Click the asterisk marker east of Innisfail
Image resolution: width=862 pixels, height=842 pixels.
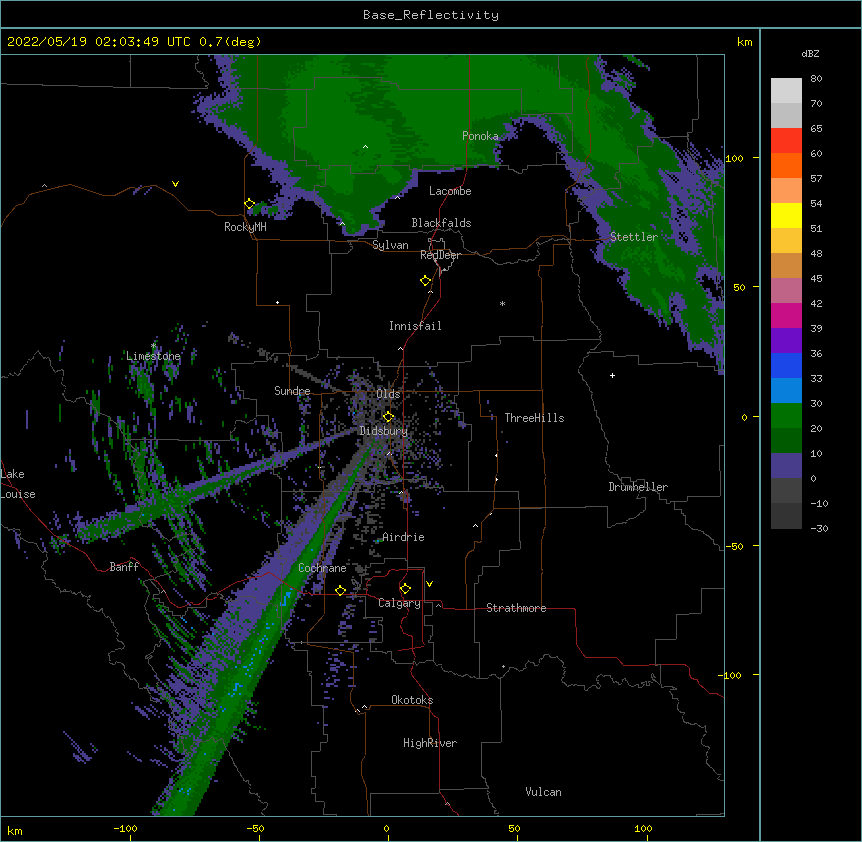pos(502,303)
